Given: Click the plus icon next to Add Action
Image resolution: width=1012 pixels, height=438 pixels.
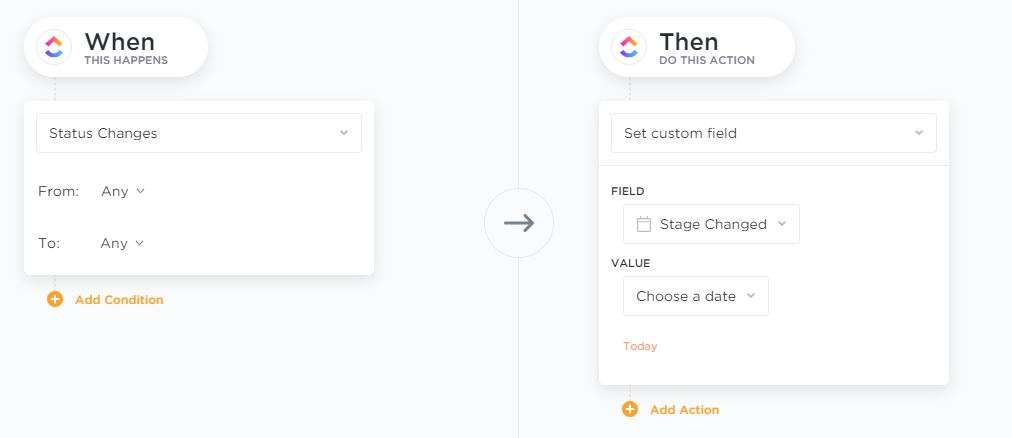Looking at the screenshot, I should 630,409.
